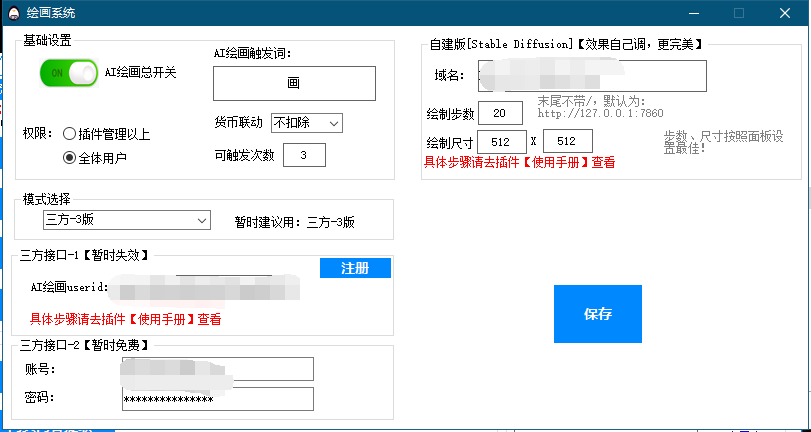Click the 域名 input field

coord(592,76)
